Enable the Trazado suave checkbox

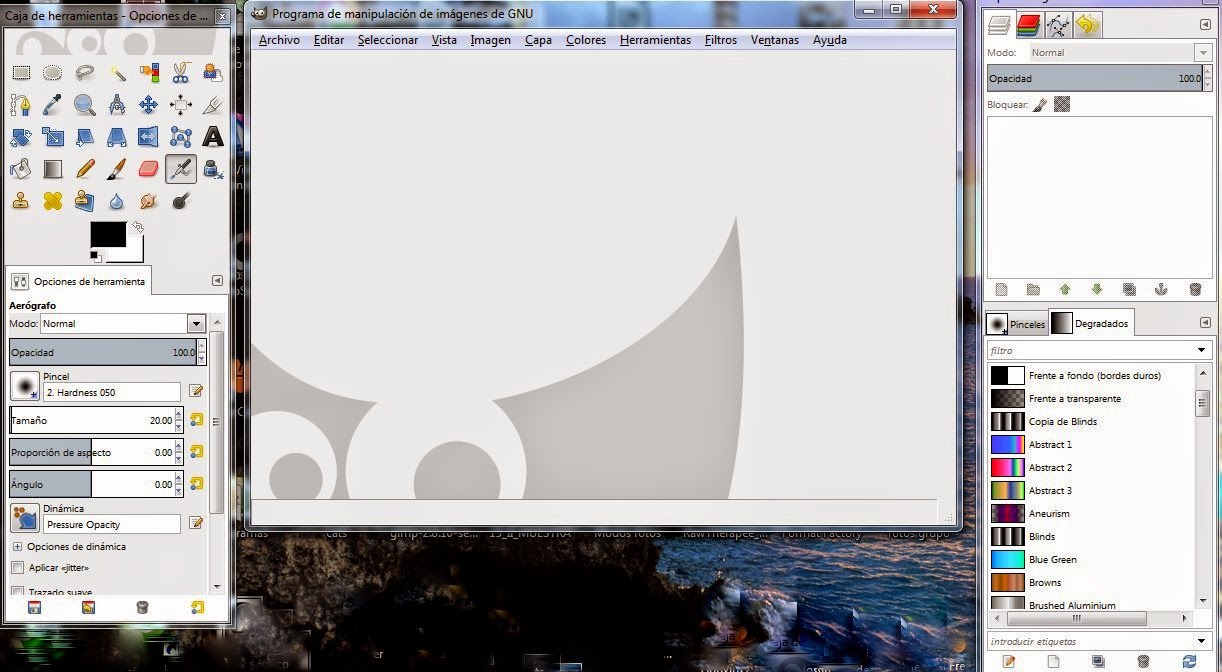[17, 591]
